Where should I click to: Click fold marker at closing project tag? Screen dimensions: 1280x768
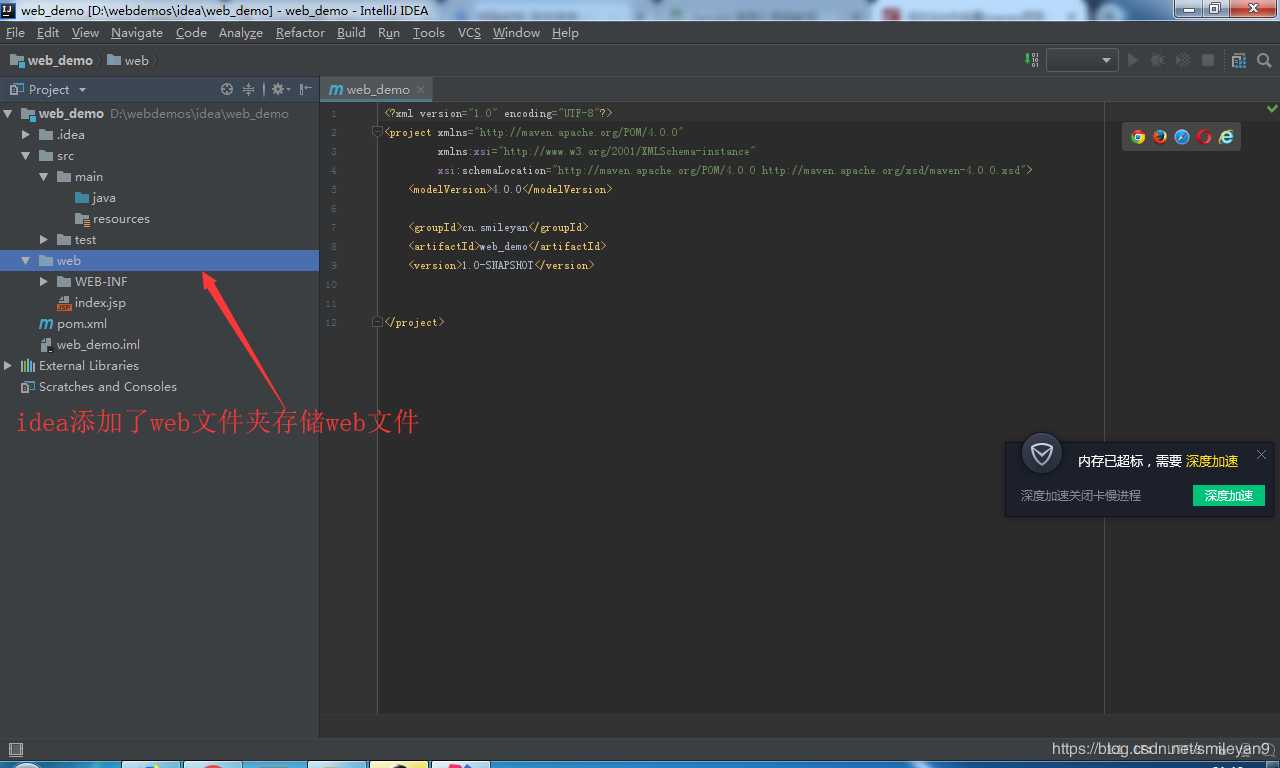tap(377, 322)
